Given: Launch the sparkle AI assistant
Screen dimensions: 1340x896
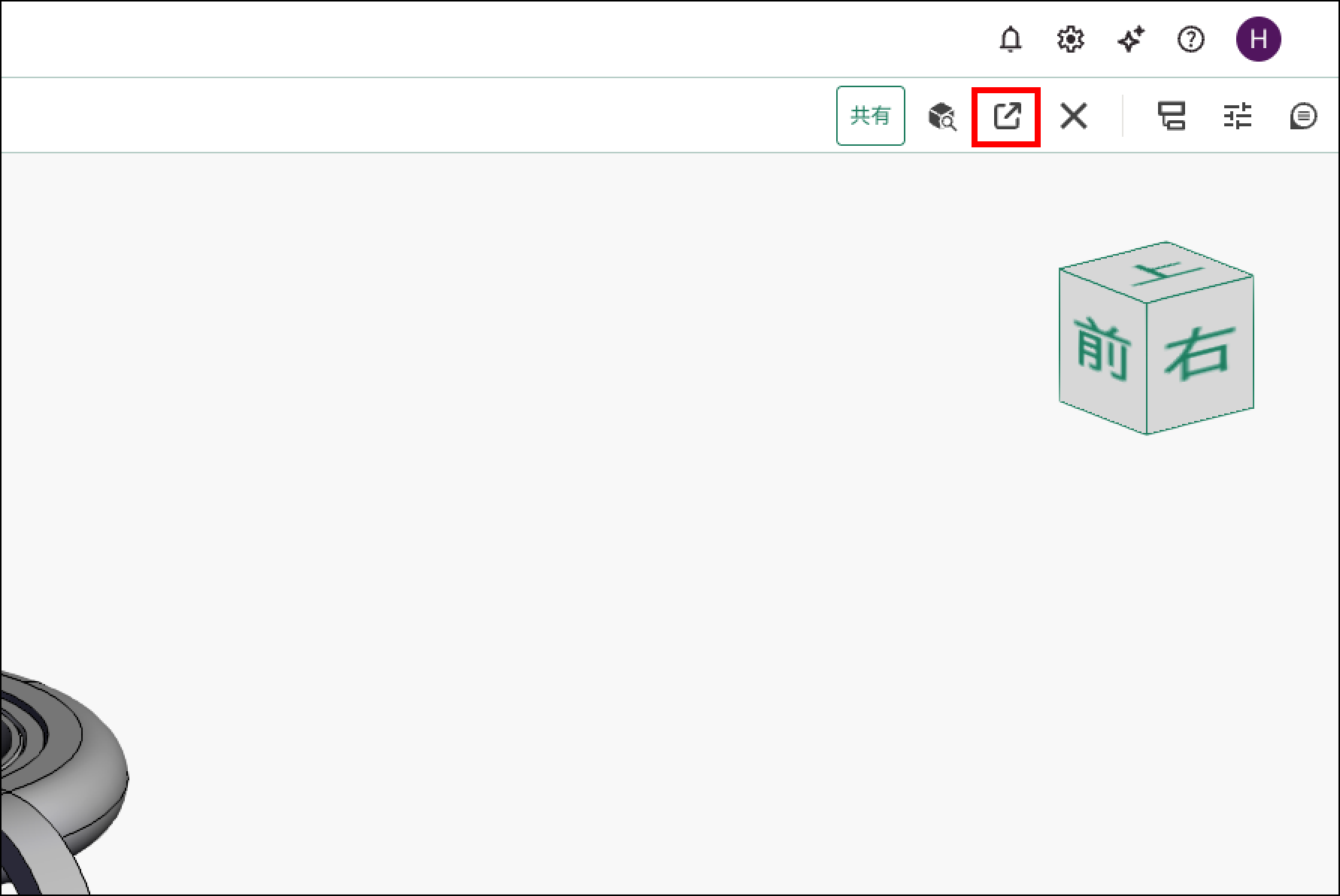Looking at the screenshot, I should (1131, 39).
